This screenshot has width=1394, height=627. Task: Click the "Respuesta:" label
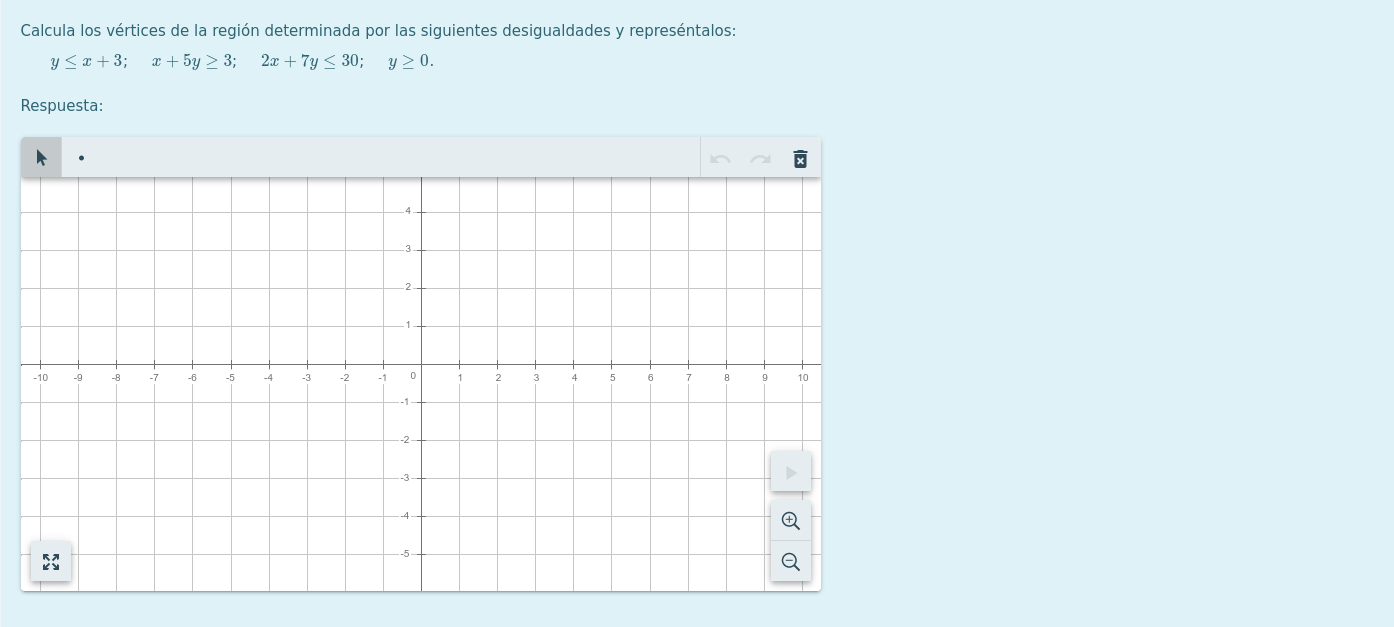[x=62, y=106]
